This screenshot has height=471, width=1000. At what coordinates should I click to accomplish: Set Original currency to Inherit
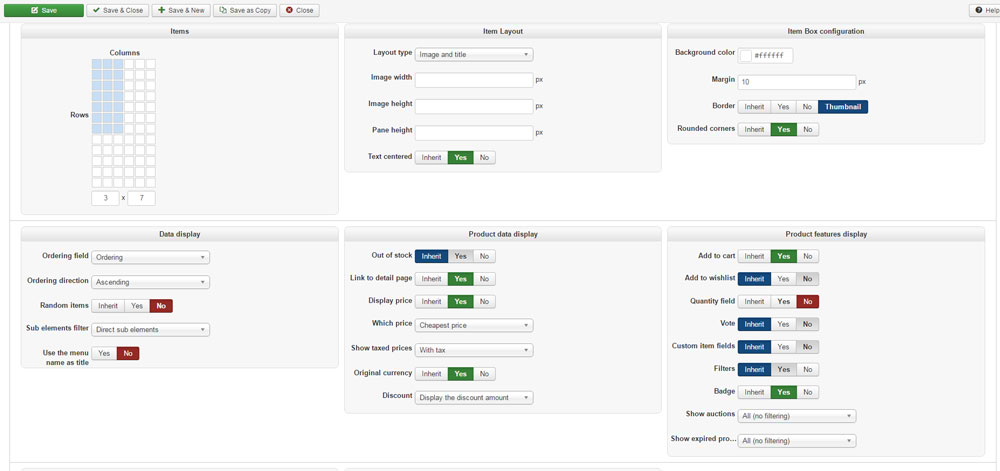[x=431, y=373]
